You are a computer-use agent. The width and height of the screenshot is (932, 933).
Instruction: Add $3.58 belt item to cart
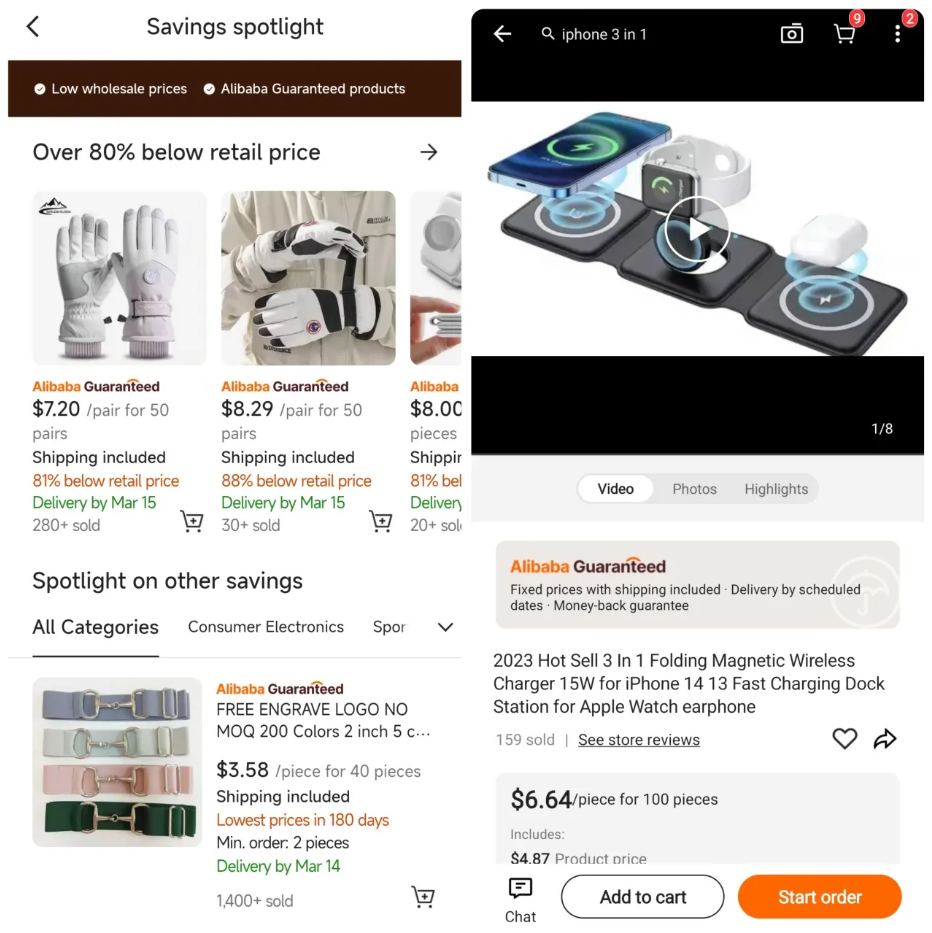[x=423, y=896]
